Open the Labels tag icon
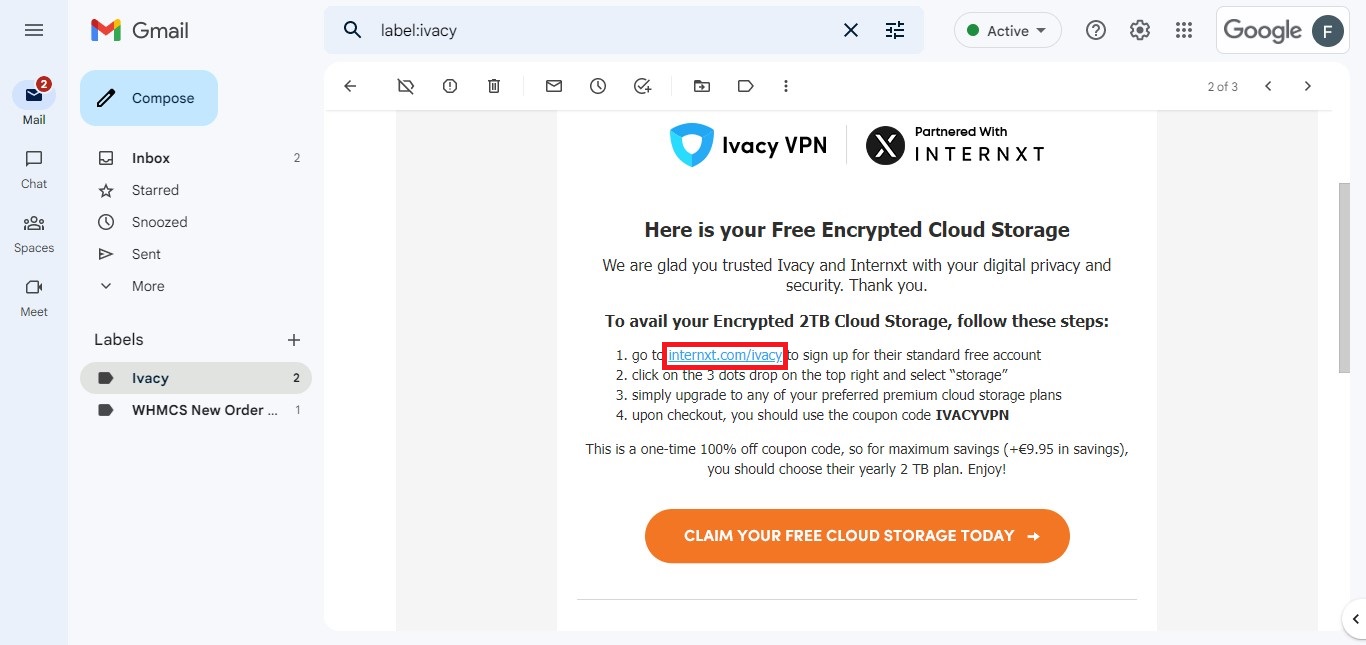The height and width of the screenshot is (645, 1366). [746, 86]
